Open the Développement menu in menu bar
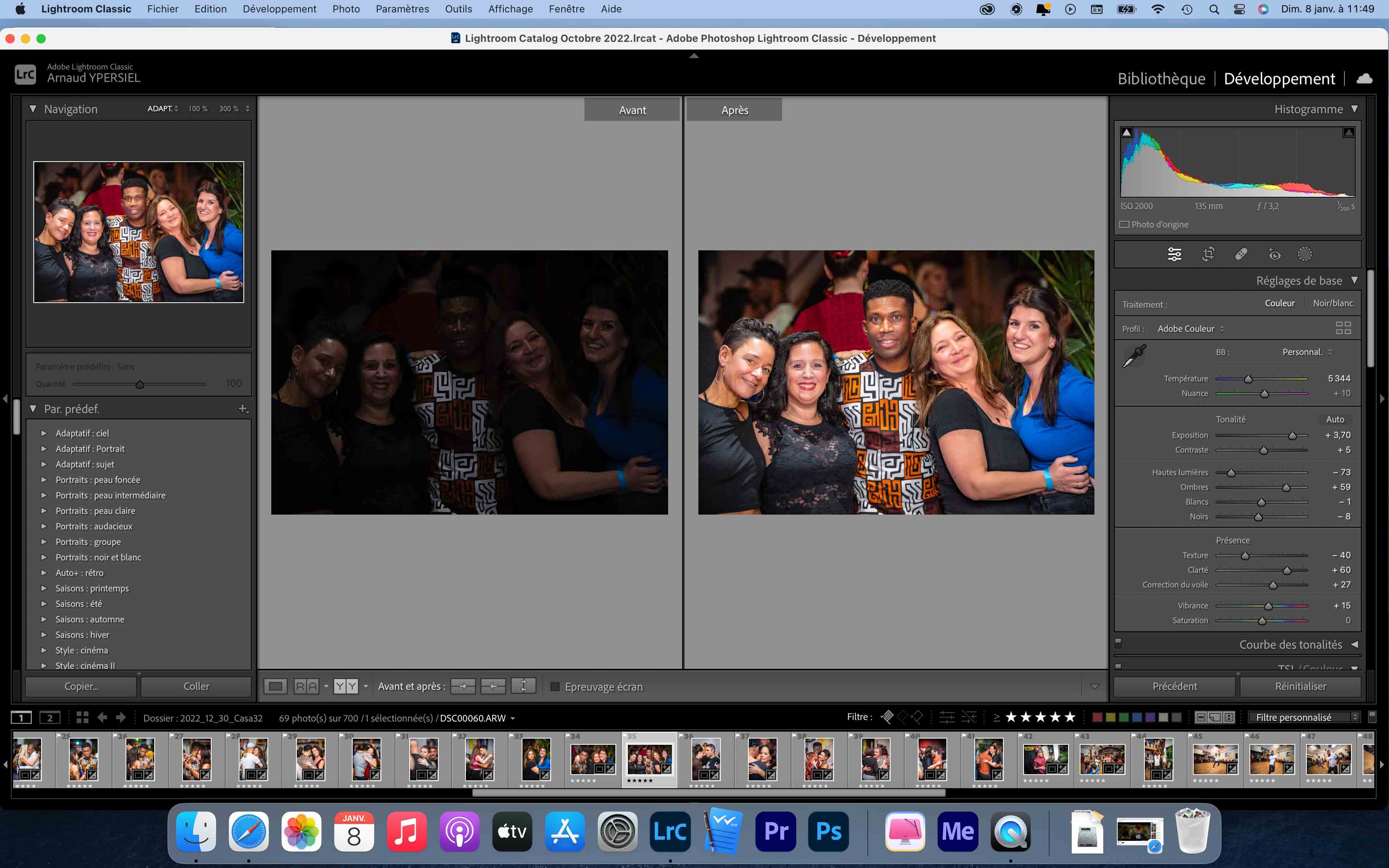 click(279, 9)
